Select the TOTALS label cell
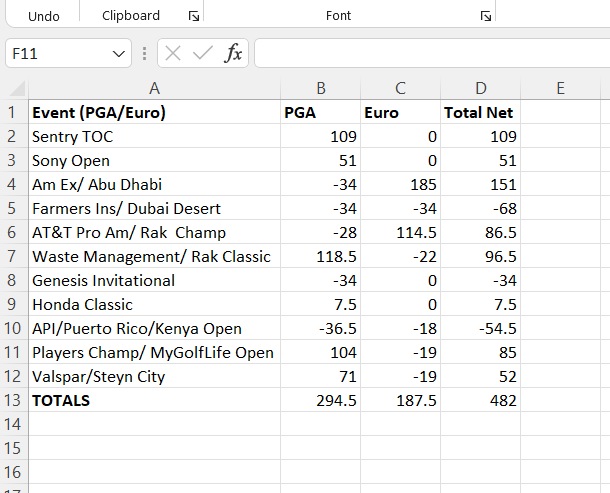The image size is (610, 493). coord(154,400)
